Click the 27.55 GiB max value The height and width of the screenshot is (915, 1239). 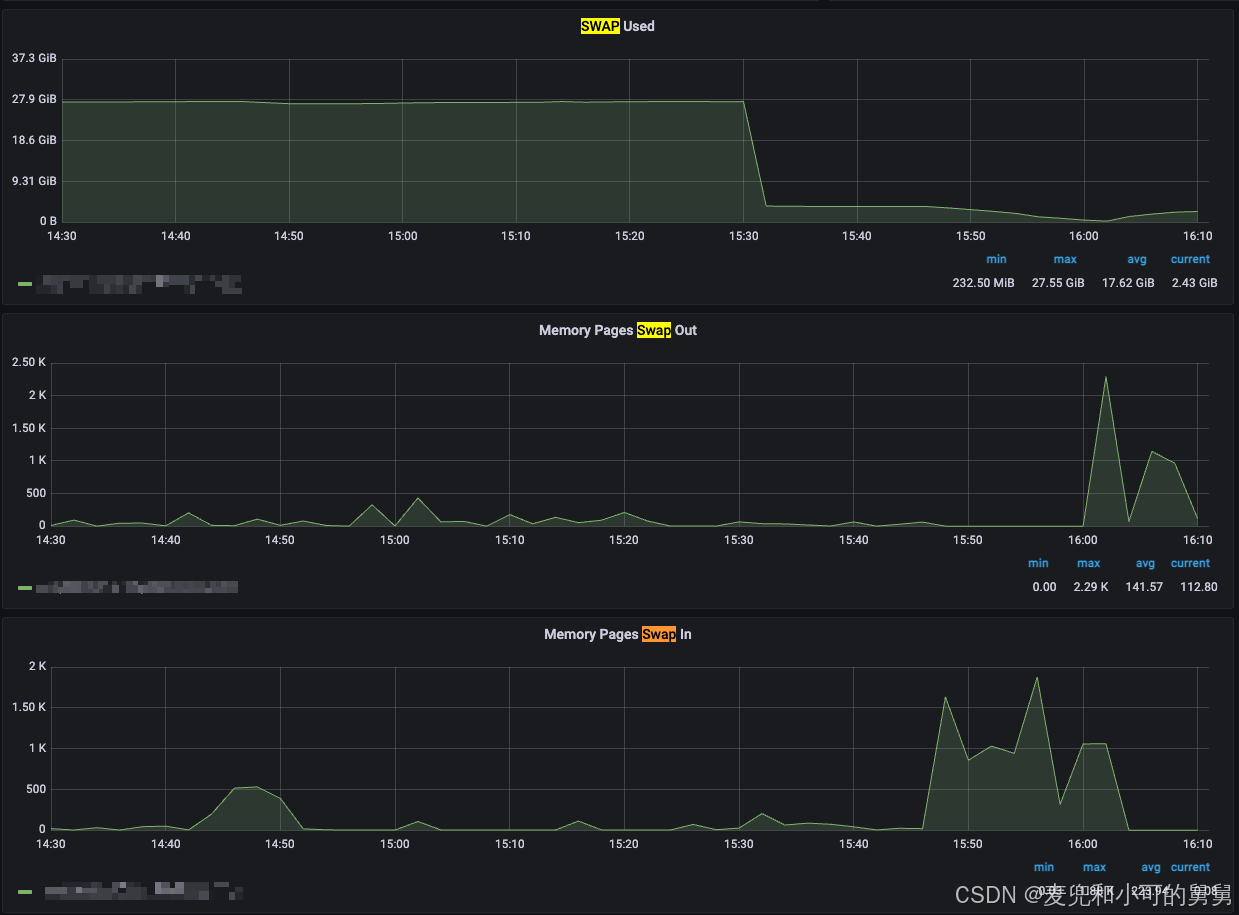[x=1058, y=283]
